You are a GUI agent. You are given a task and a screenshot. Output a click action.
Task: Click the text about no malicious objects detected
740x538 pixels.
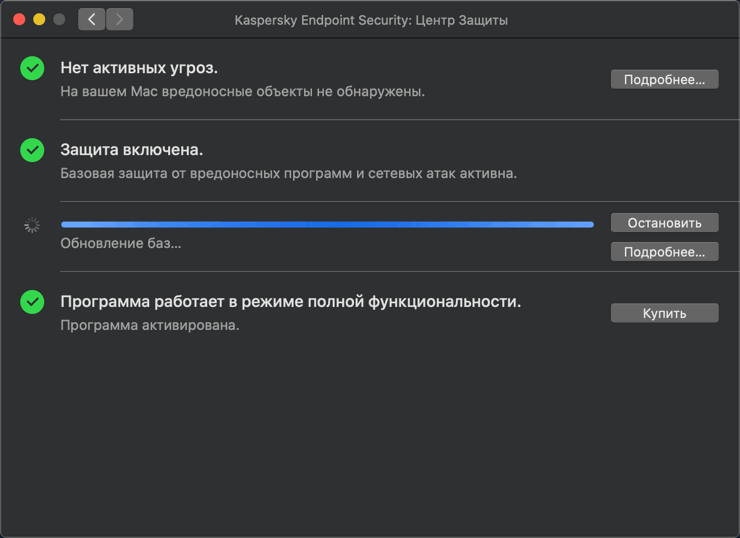click(x=243, y=91)
